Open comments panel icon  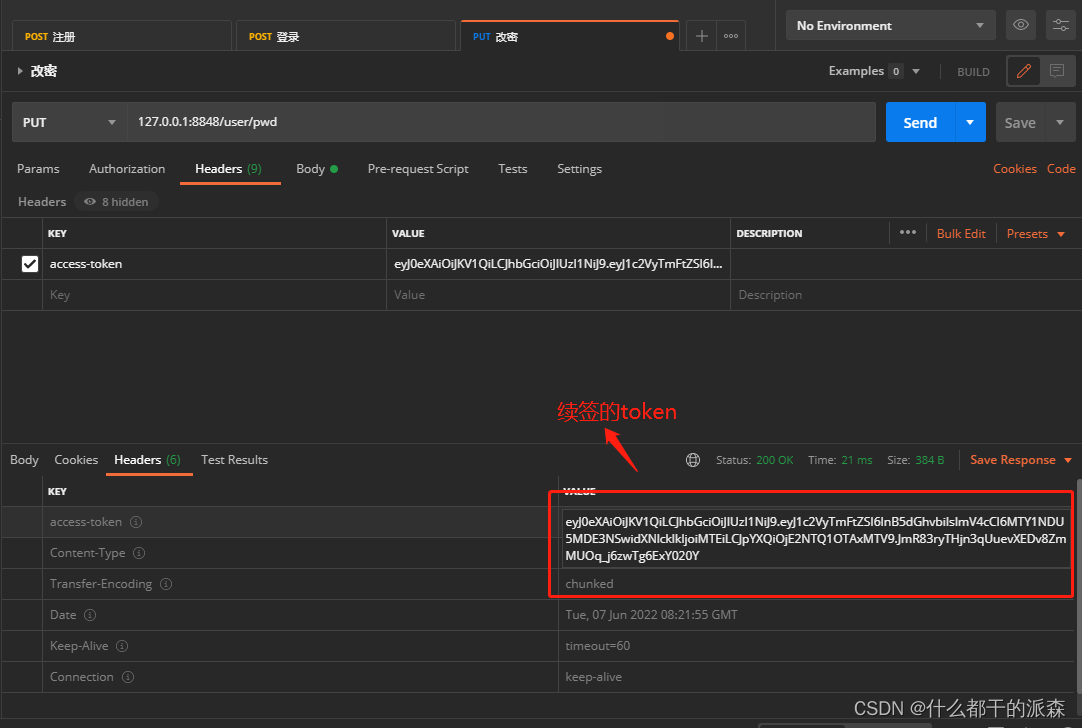[x=1056, y=71]
